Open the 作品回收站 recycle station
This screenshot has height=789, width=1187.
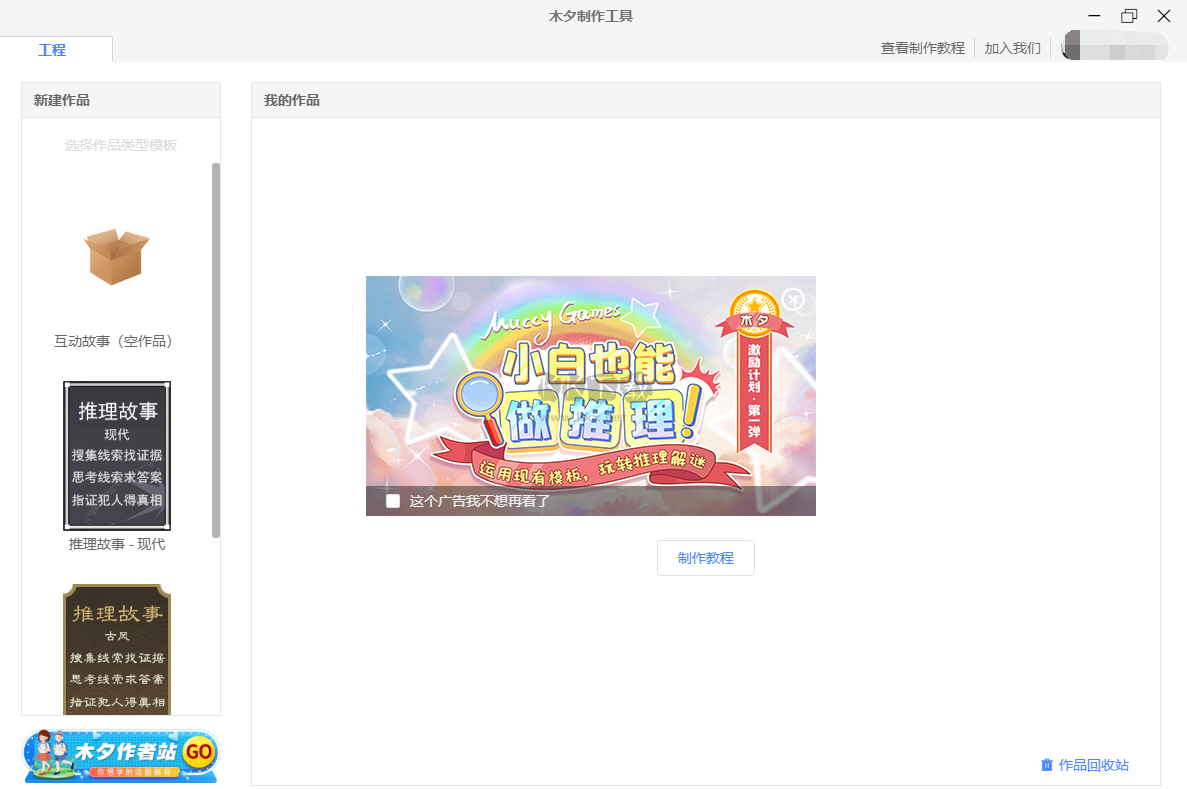click(1093, 765)
